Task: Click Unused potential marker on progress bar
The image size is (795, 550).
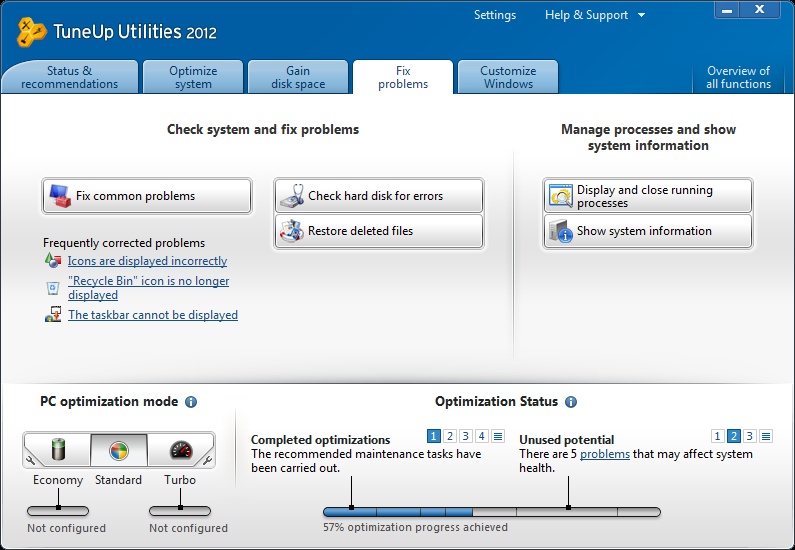Action: pos(568,507)
